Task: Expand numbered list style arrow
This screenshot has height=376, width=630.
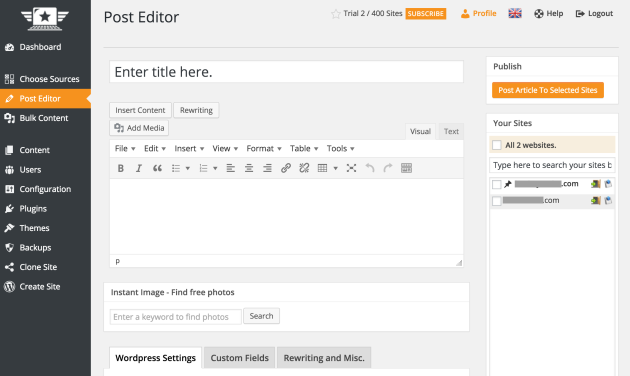Action: pyautogui.click(x=215, y=168)
